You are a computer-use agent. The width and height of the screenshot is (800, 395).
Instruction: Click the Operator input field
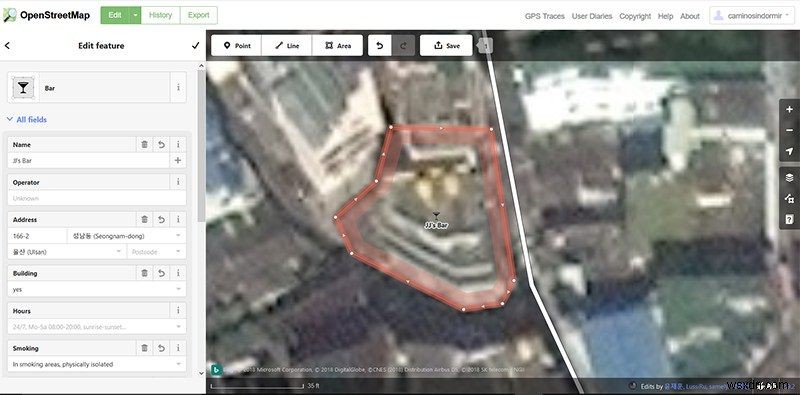97,198
